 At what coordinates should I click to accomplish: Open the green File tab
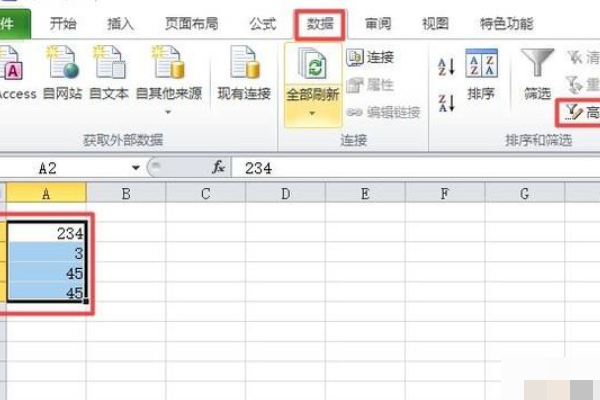coord(15,24)
